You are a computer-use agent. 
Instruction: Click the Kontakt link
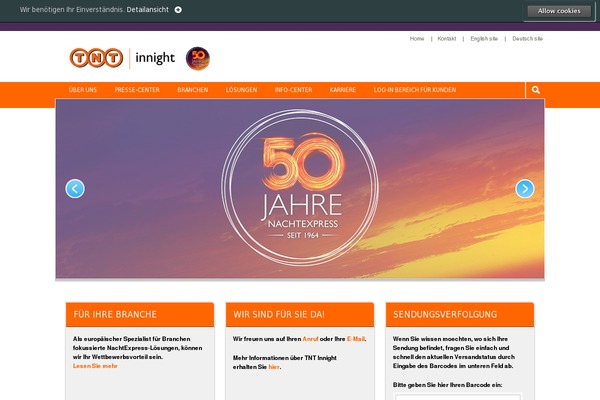tap(447, 39)
